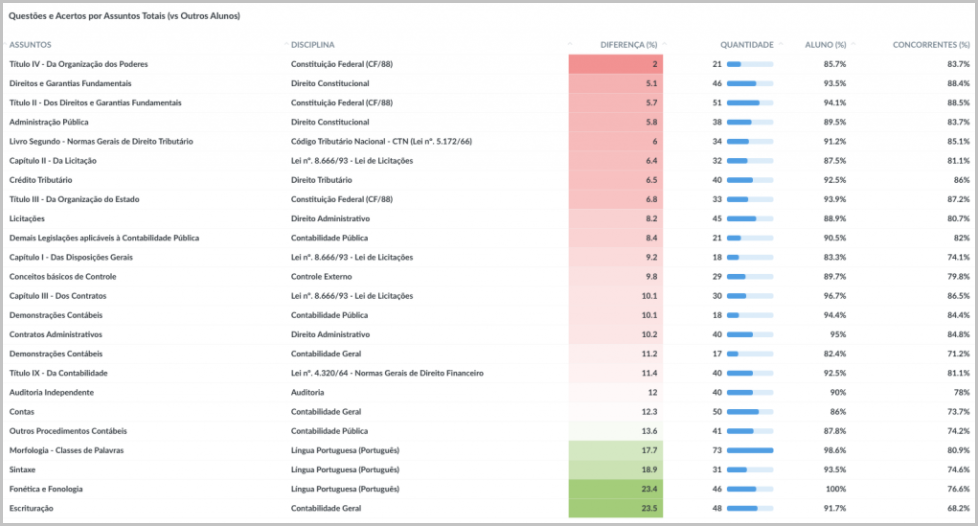
Task: Sort by the ASSUNTOS column header
Action: [30, 45]
